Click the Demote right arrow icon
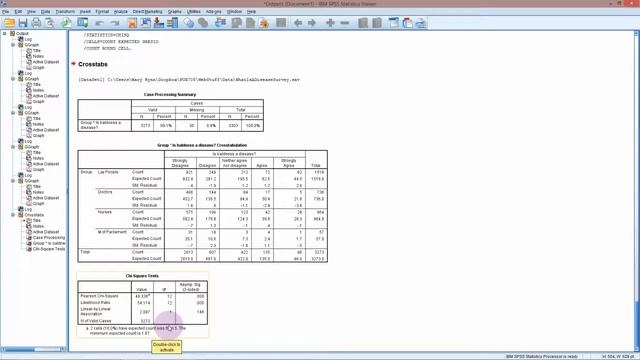Screen dimensions: 640x360 [312, 23]
